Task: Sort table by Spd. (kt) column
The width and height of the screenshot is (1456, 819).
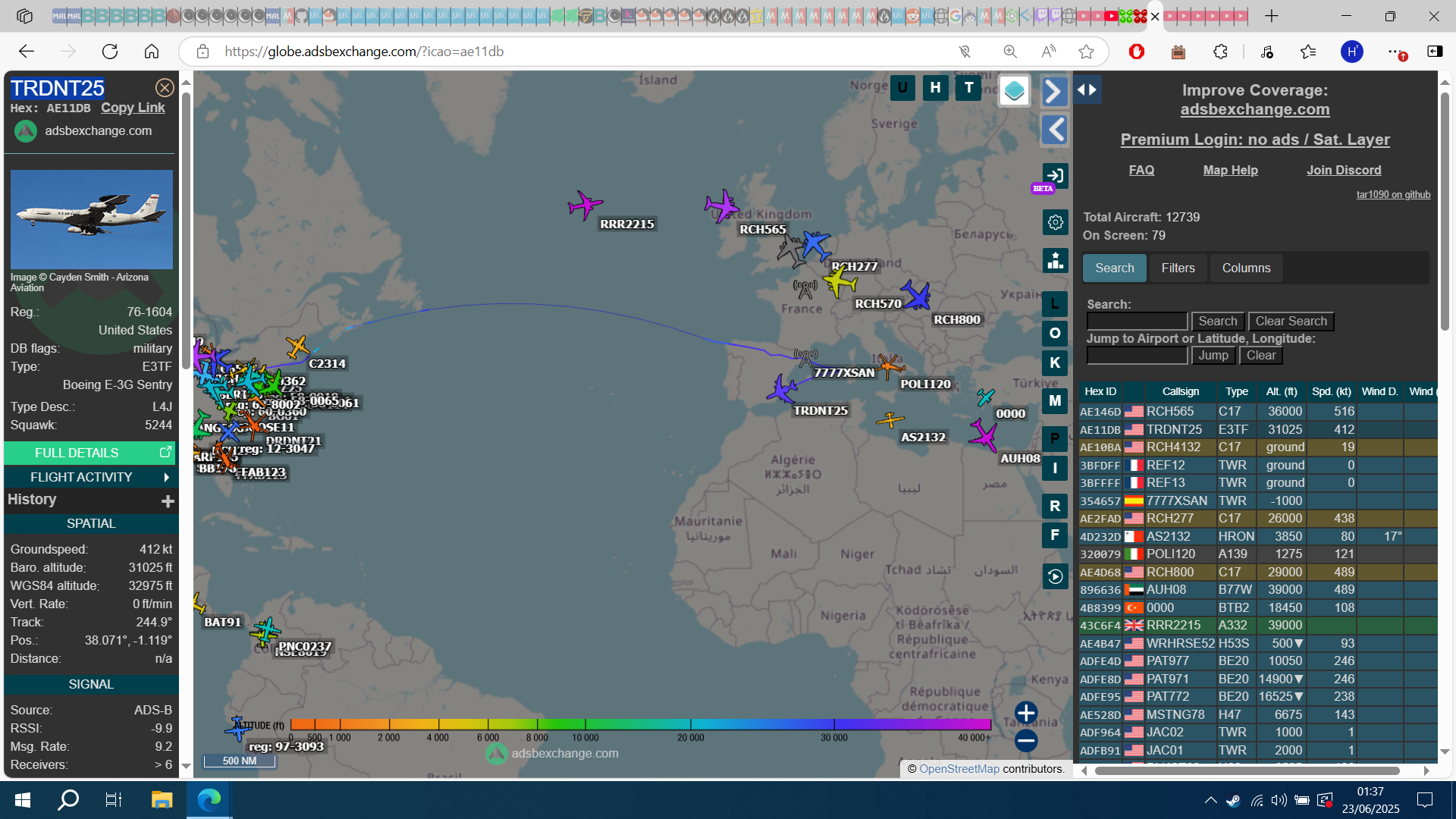Action: click(x=1332, y=392)
